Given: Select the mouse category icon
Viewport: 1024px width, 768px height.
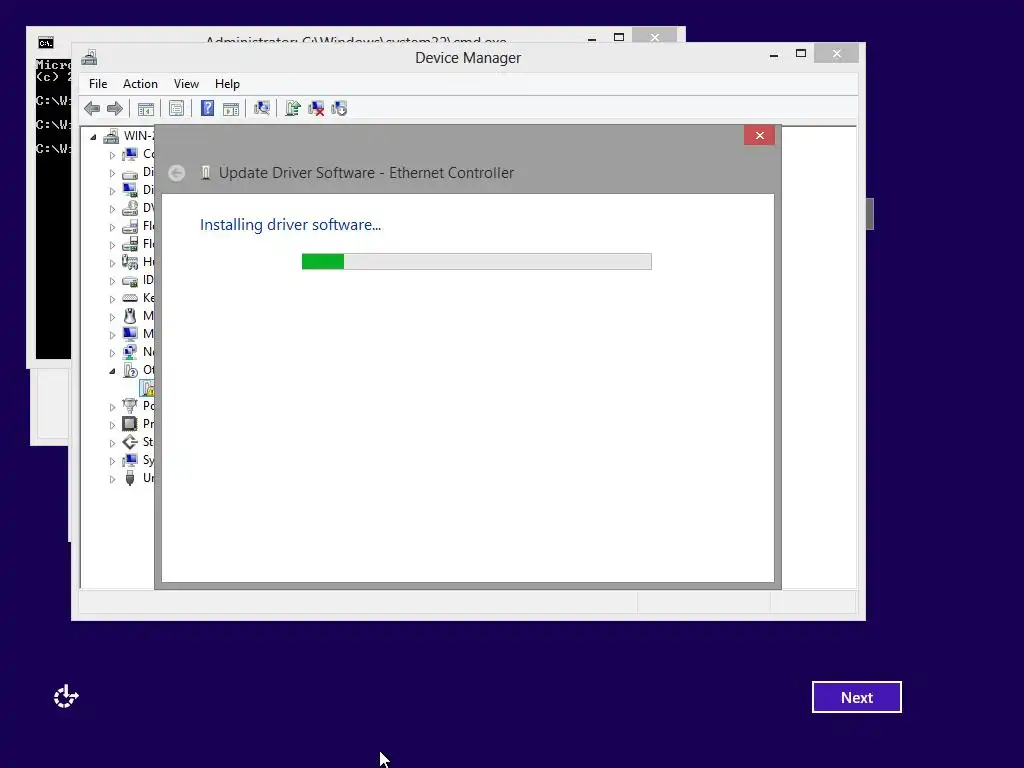Looking at the screenshot, I should (x=130, y=316).
